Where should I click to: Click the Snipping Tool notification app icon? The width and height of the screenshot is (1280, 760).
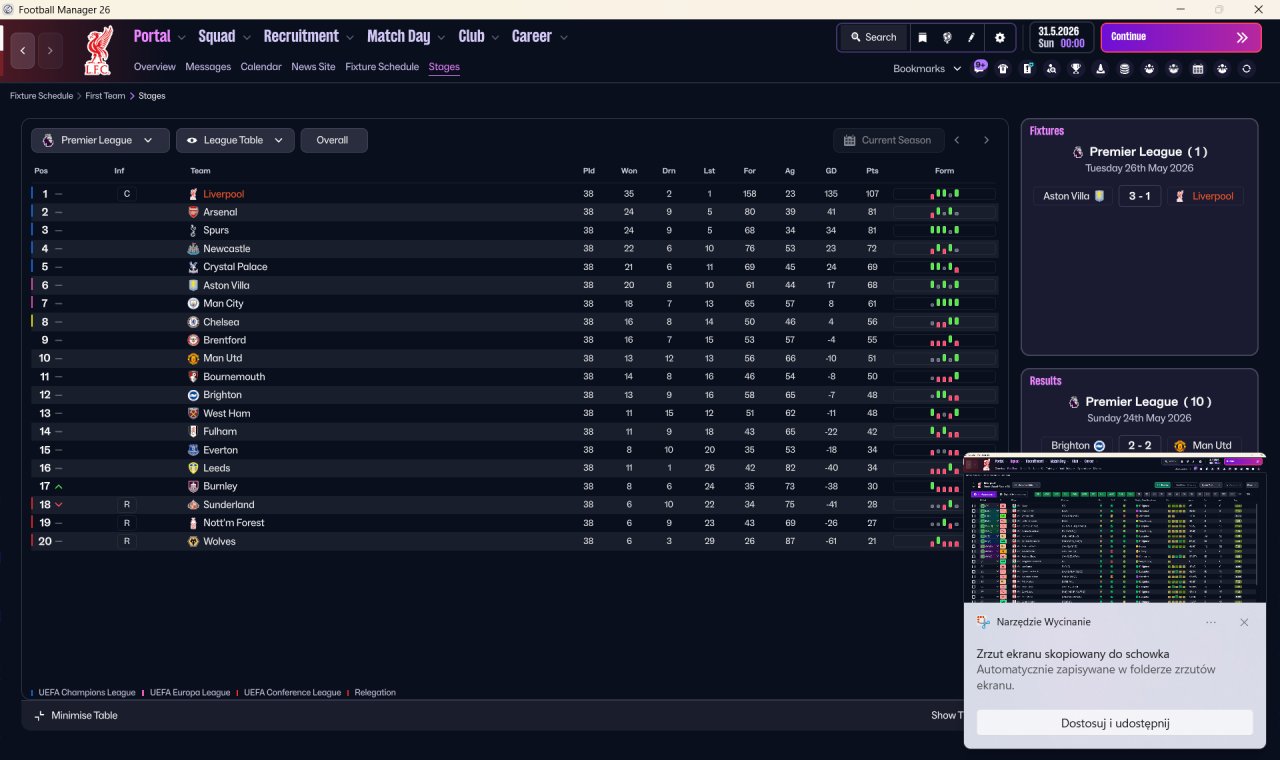coord(983,622)
